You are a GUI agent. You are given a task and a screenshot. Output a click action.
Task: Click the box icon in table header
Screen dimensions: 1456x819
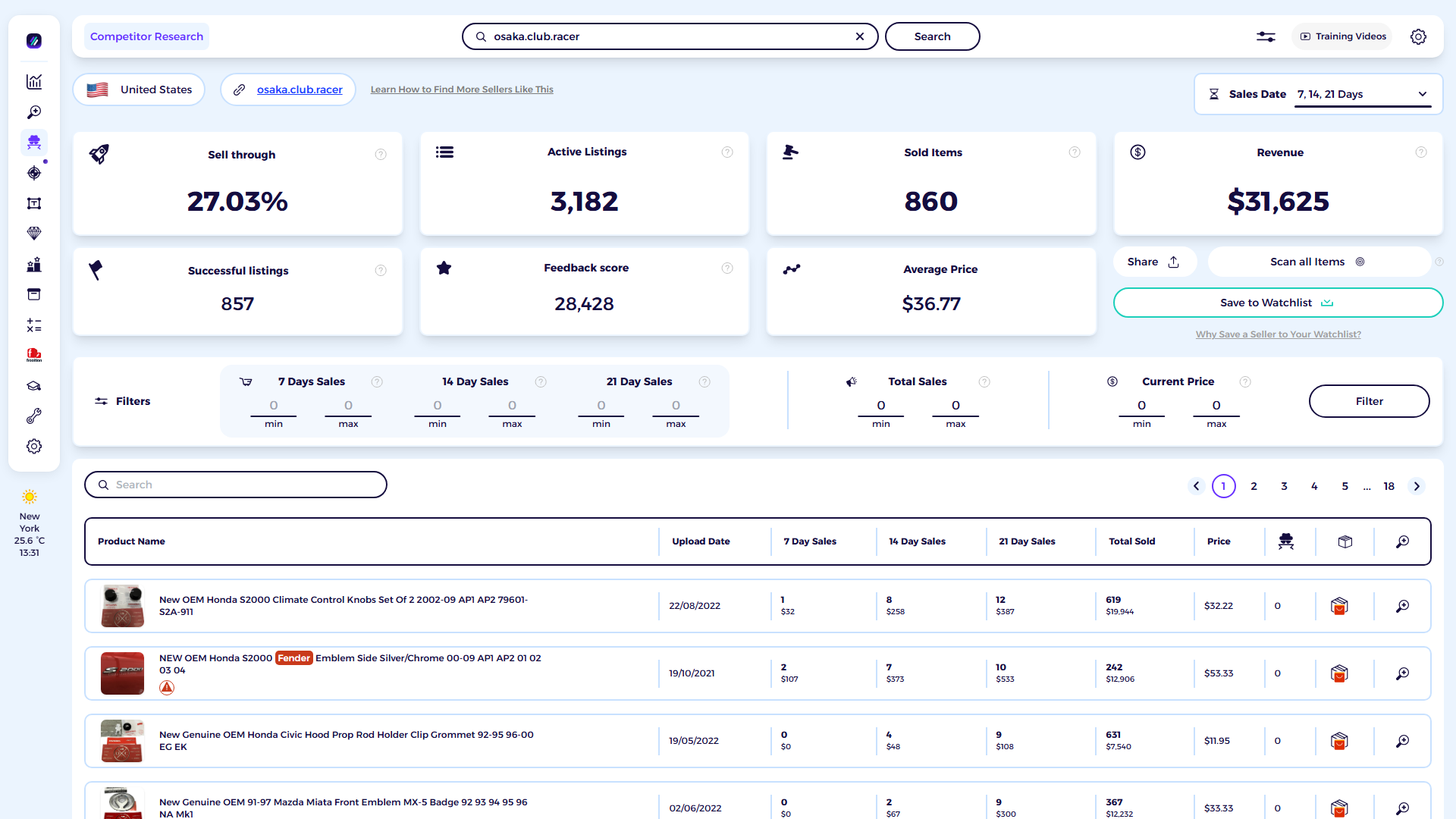(1345, 541)
